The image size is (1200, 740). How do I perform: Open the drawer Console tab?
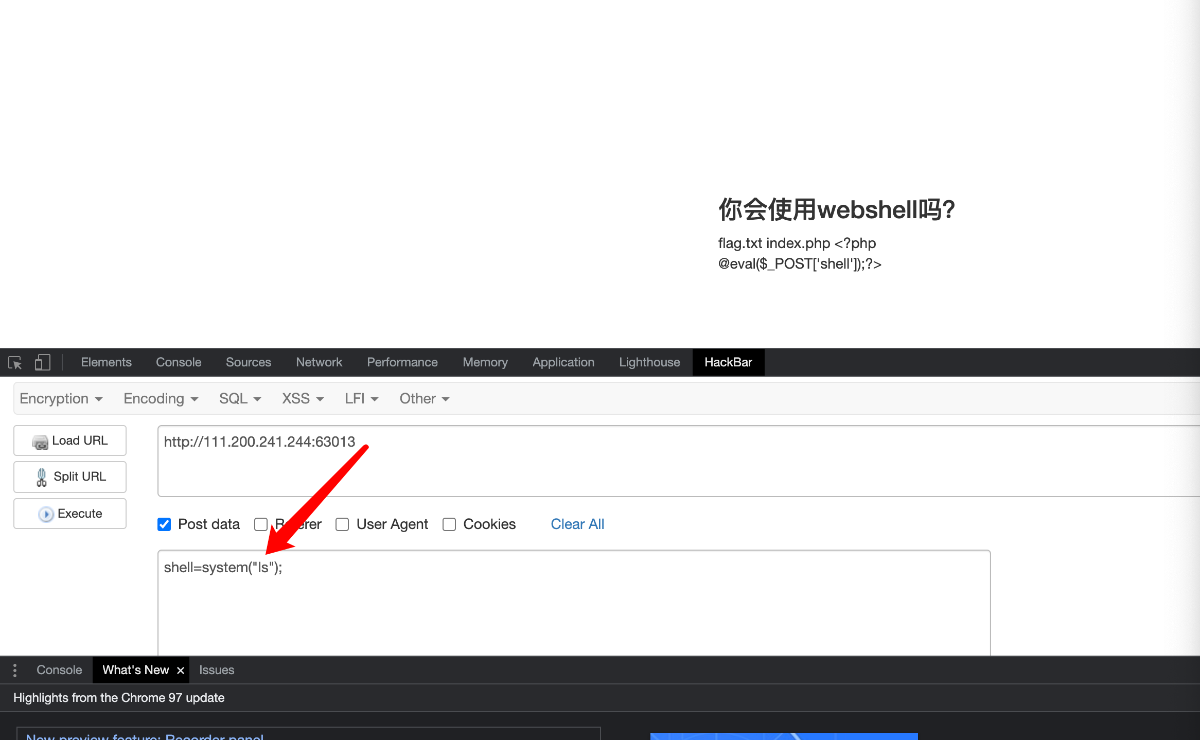point(59,670)
